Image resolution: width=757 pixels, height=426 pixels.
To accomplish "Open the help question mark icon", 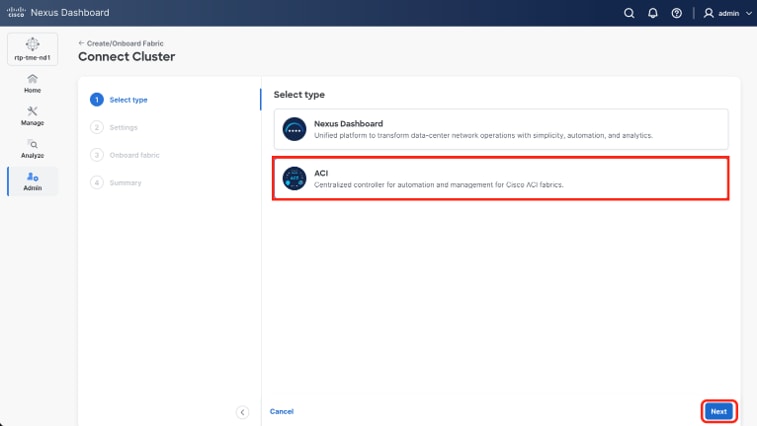I will coord(676,13).
